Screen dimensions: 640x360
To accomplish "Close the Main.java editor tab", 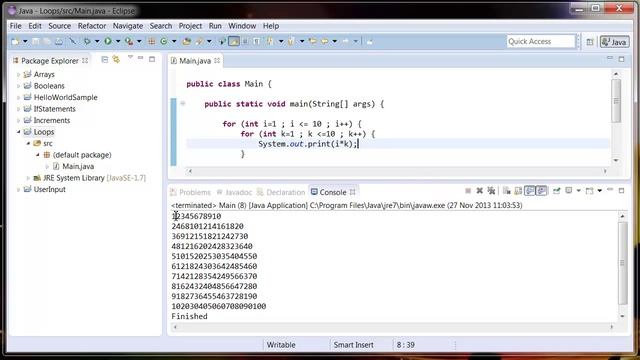I will pos(217,61).
